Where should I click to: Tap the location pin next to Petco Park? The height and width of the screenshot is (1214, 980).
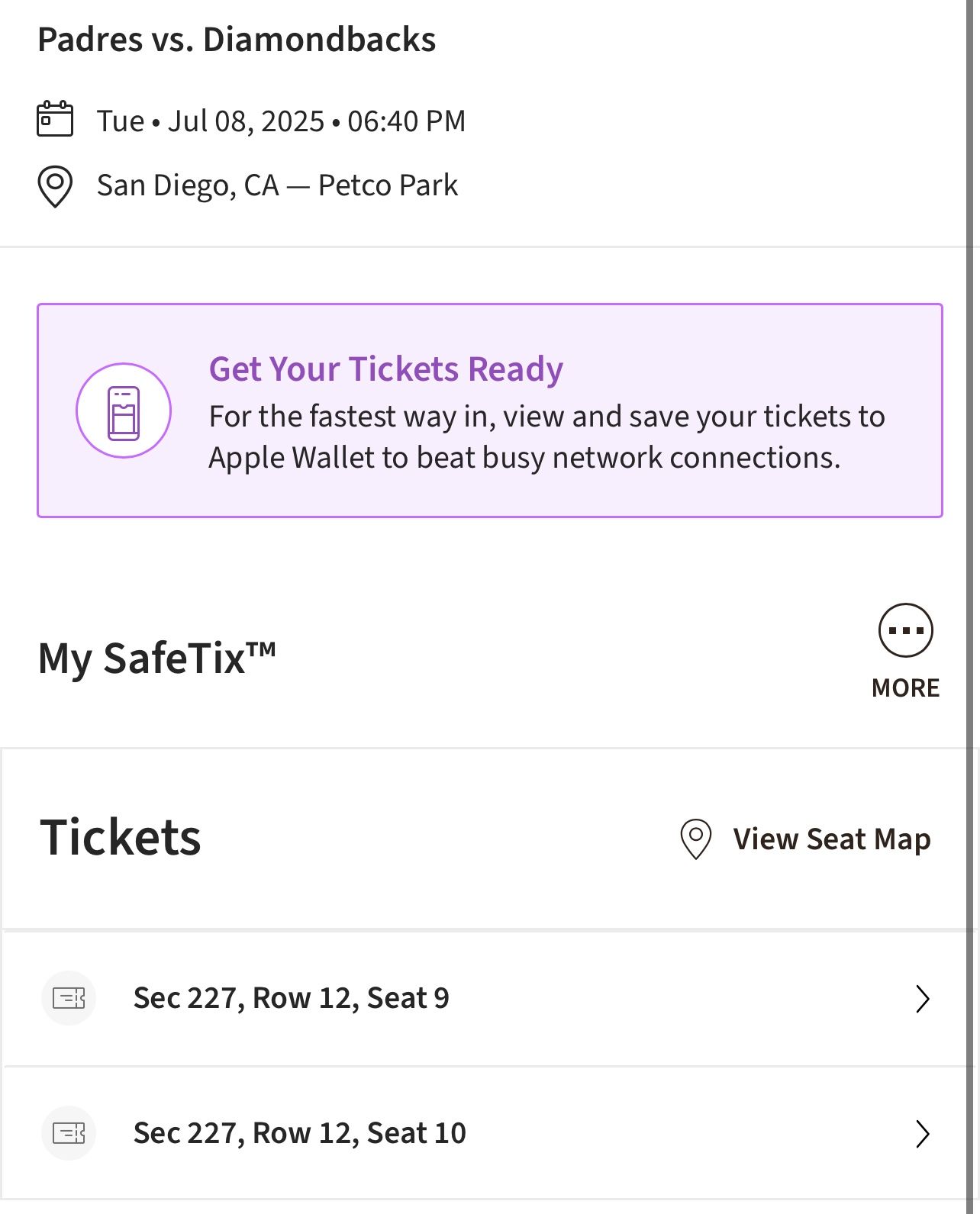tap(55, 186)
